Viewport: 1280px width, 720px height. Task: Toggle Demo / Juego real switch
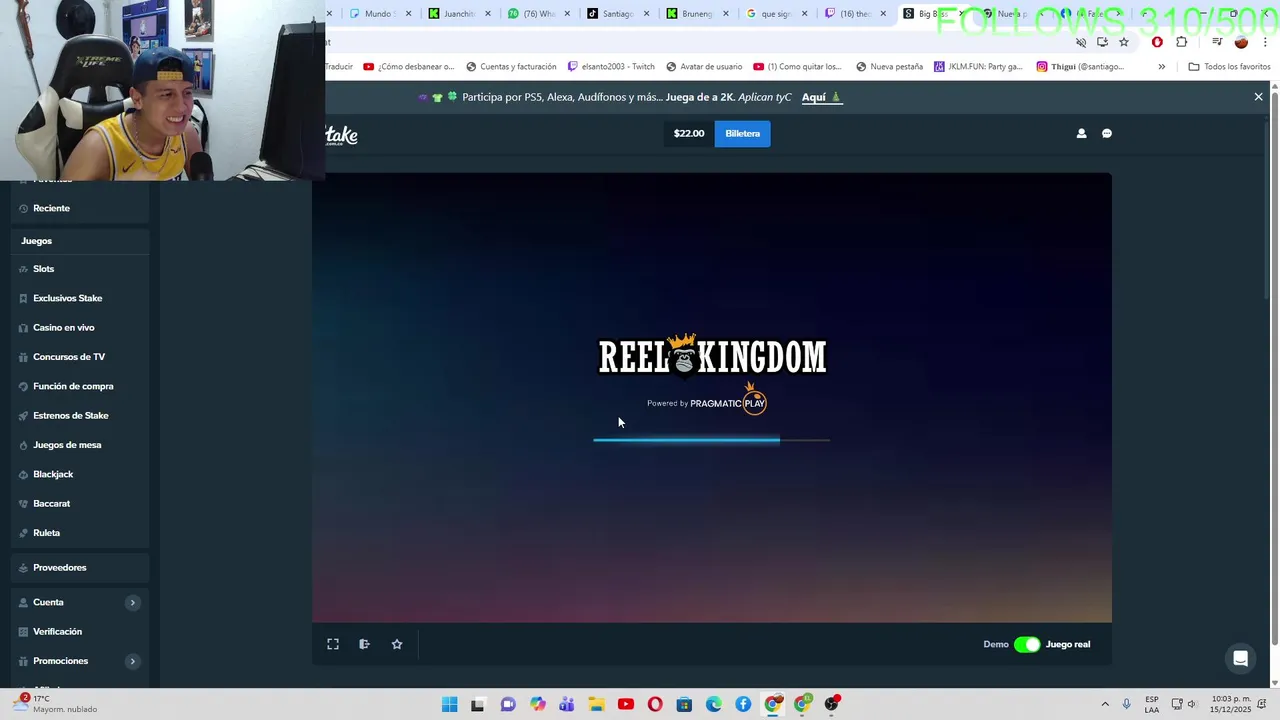(1027, 644)
